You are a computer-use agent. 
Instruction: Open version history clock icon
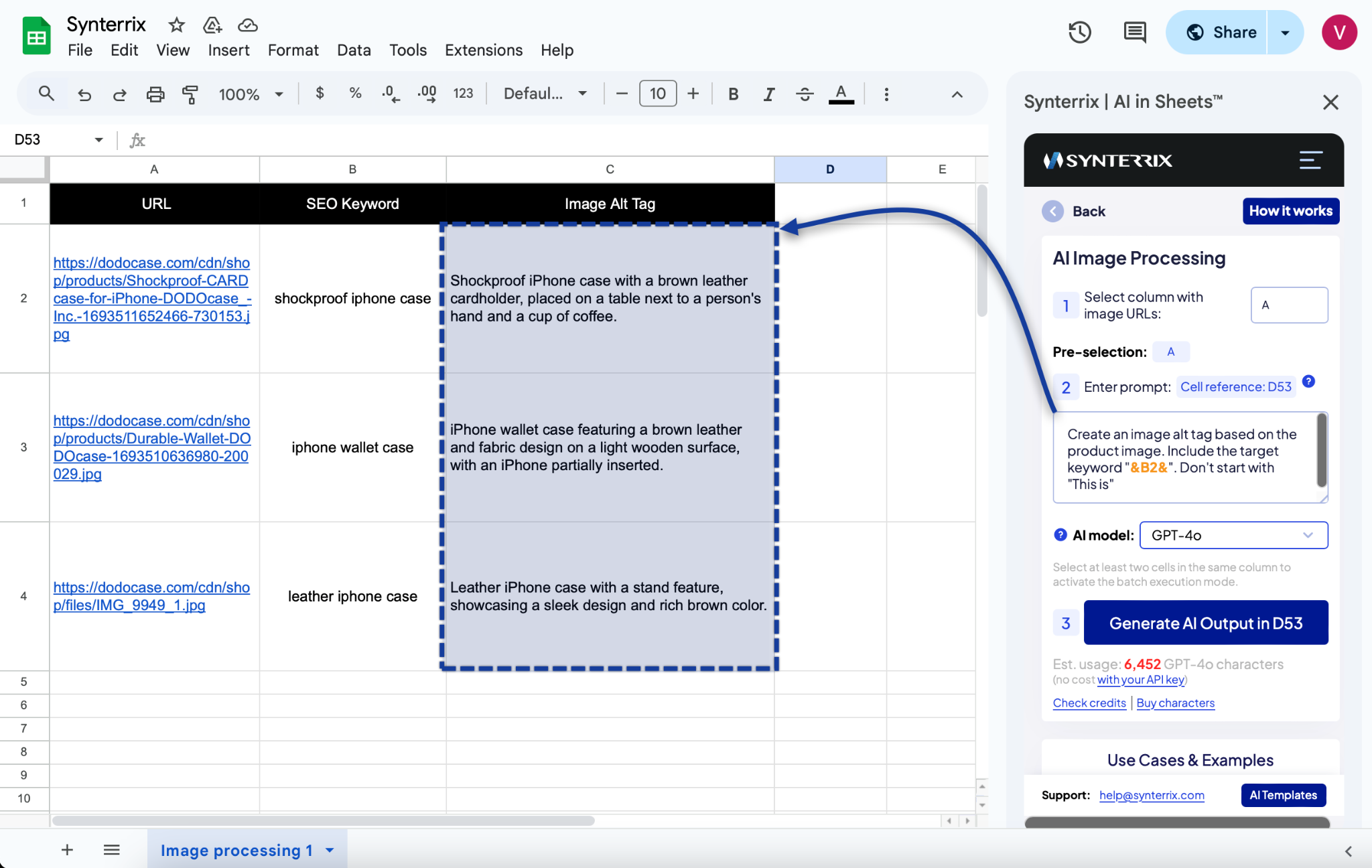1080,32
